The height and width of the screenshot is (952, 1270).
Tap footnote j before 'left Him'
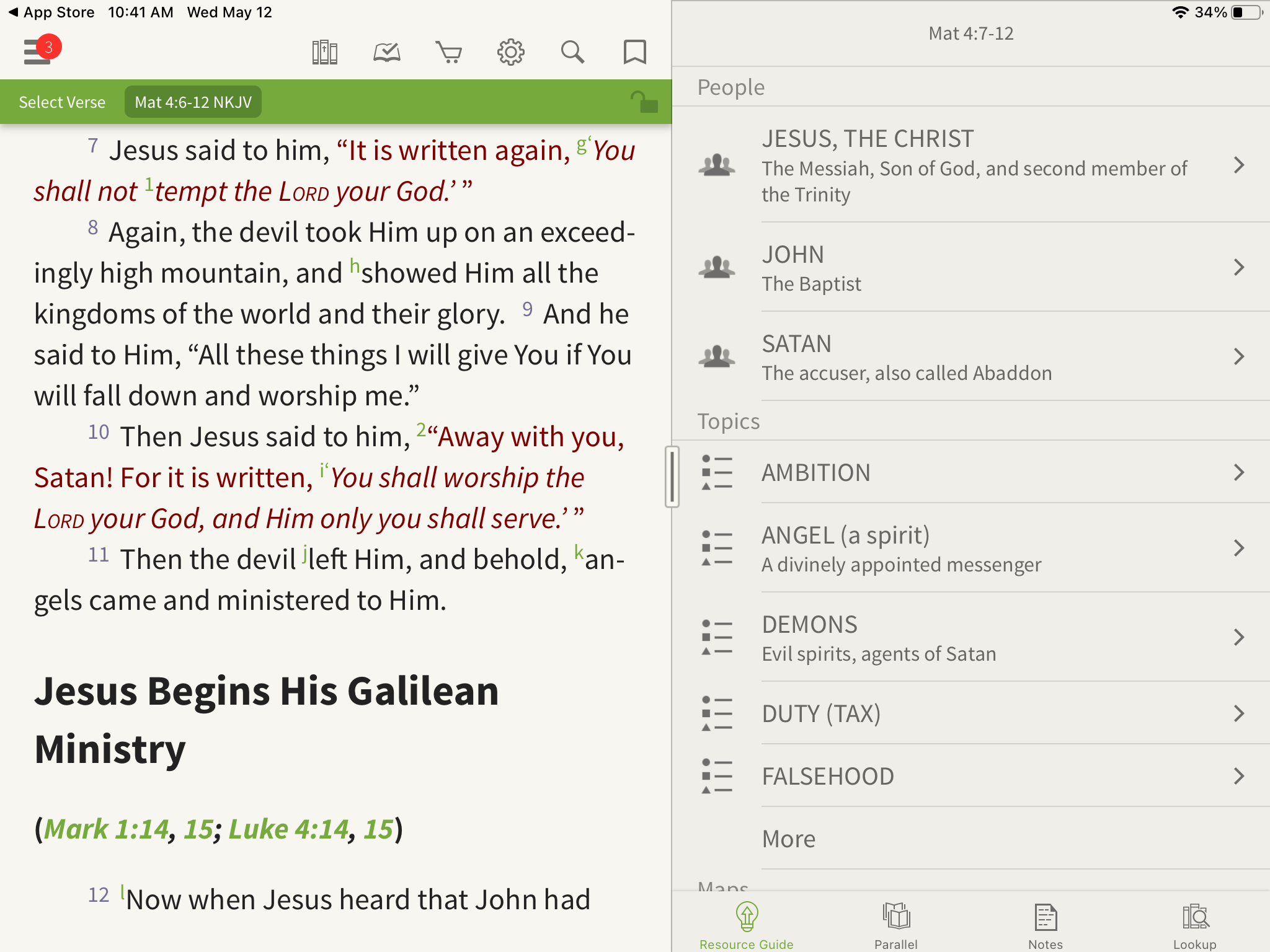tap(304, 553)
